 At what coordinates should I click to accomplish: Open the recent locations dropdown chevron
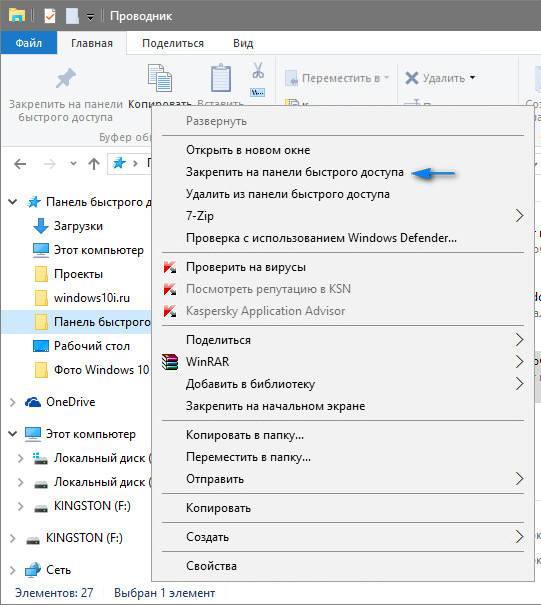(x=73, y=164)
